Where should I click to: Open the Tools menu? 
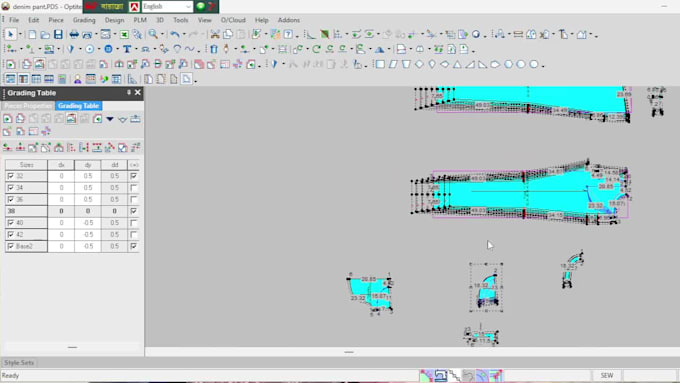click(180, 20)
